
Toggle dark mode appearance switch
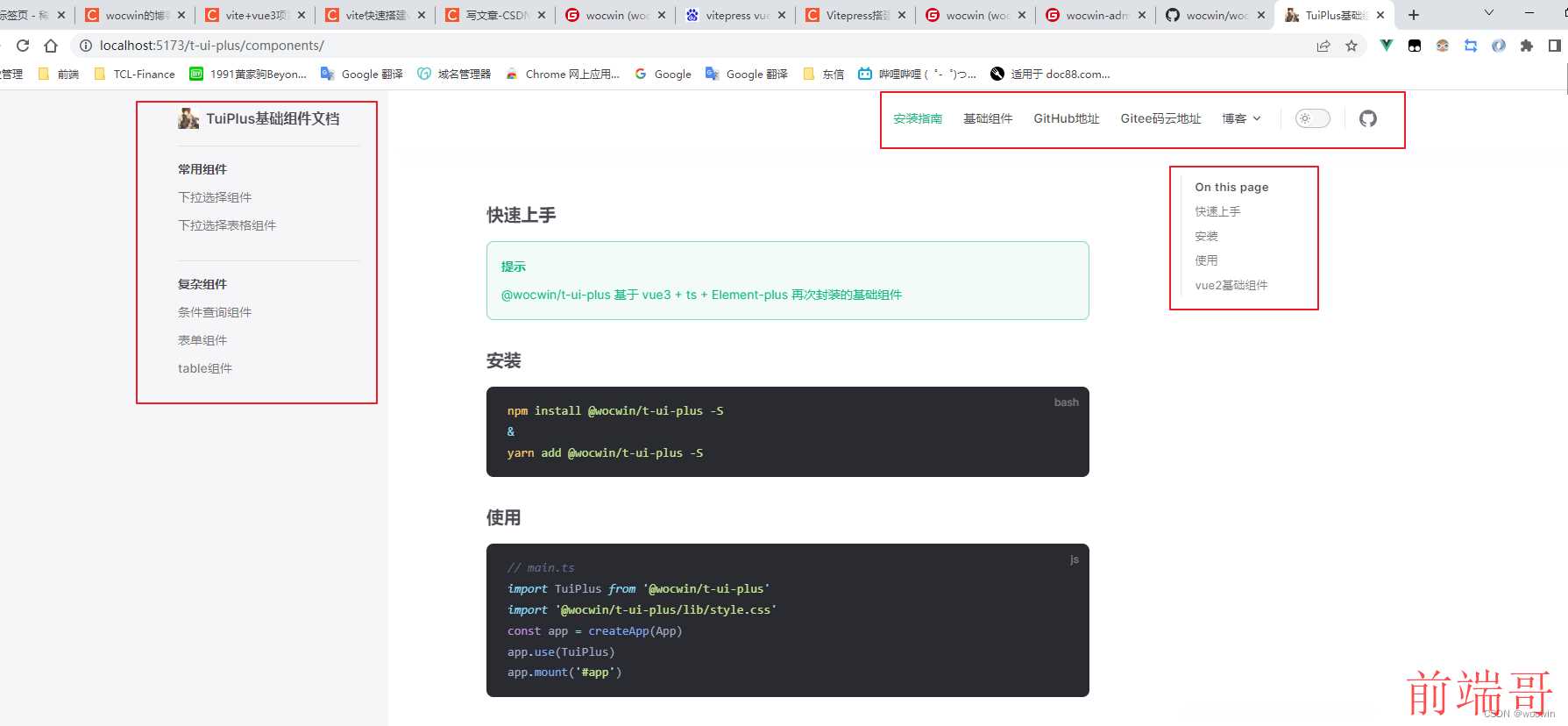(x=1312, y=118)
